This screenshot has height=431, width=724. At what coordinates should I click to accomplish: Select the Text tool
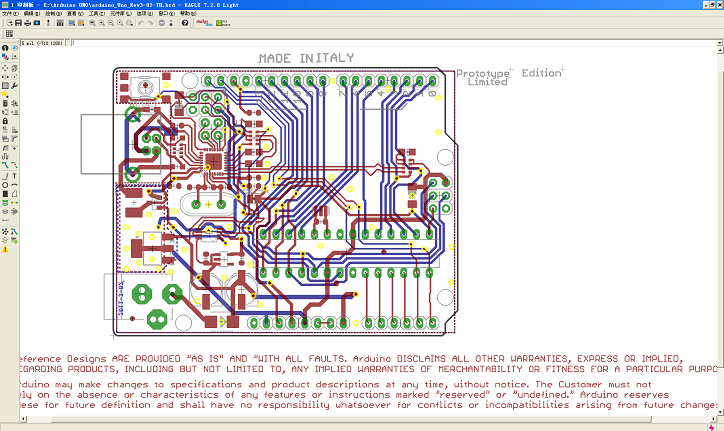click(14, 176)
